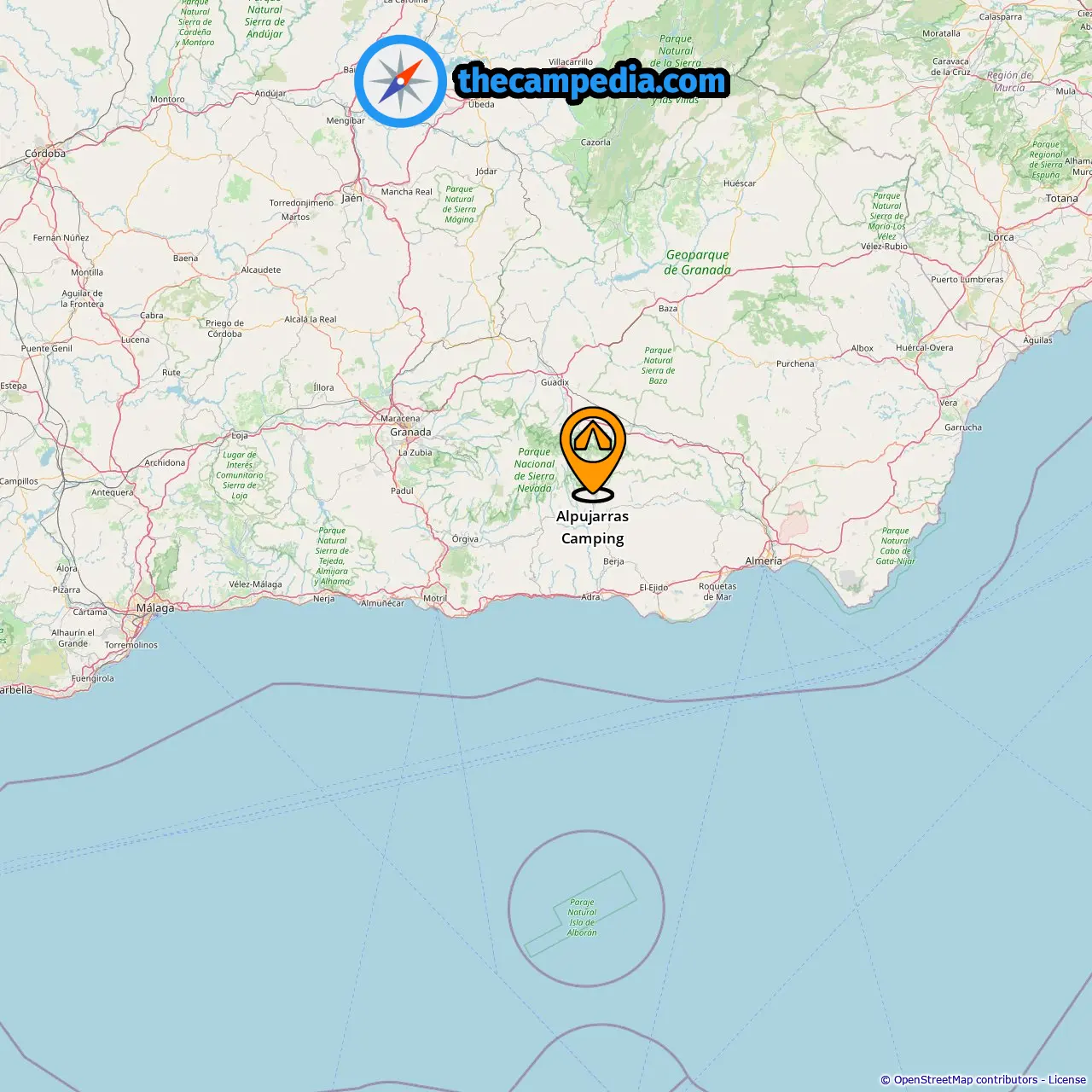Select the Parque Nacional de Sierra Nevada label

534,470
